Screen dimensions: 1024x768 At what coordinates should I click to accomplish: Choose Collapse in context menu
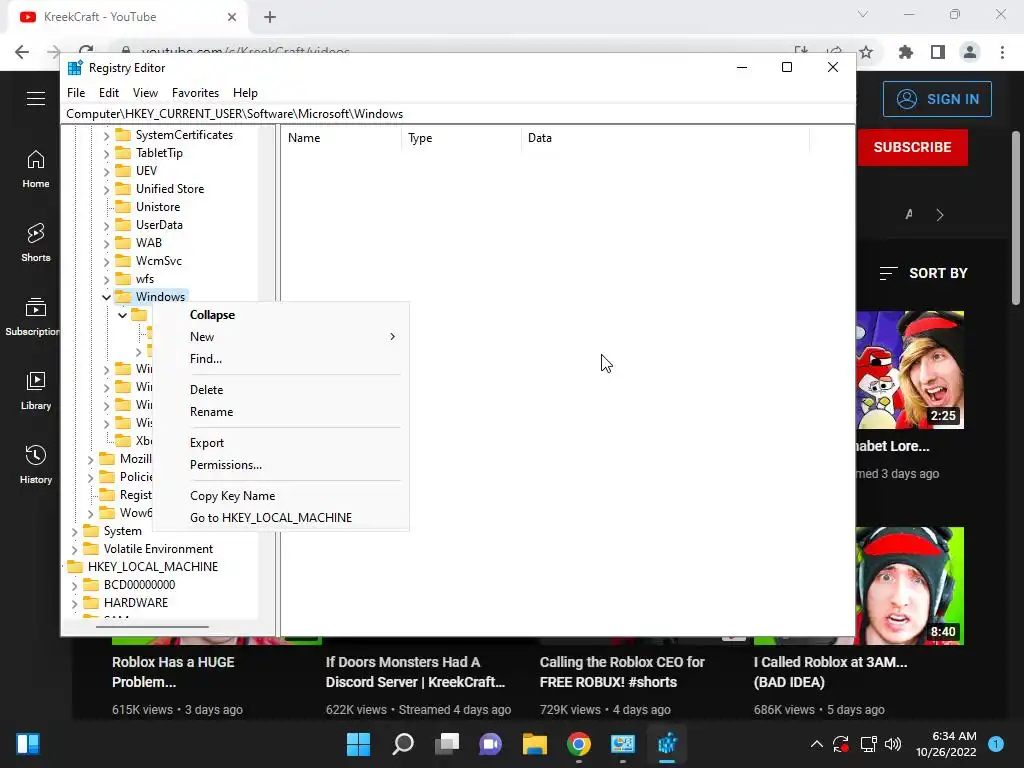281,315
